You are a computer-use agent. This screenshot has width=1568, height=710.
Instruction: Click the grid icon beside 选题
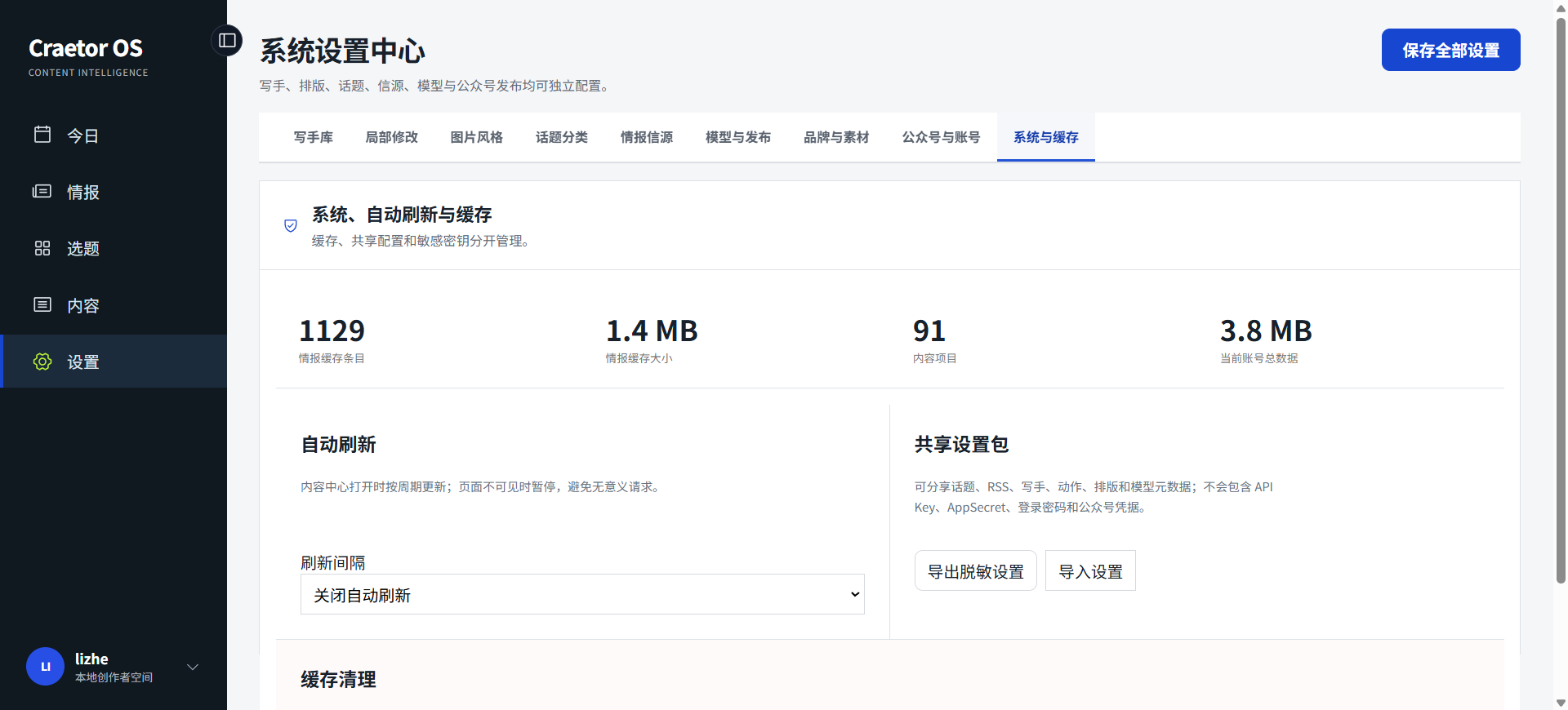click(42, 248)
